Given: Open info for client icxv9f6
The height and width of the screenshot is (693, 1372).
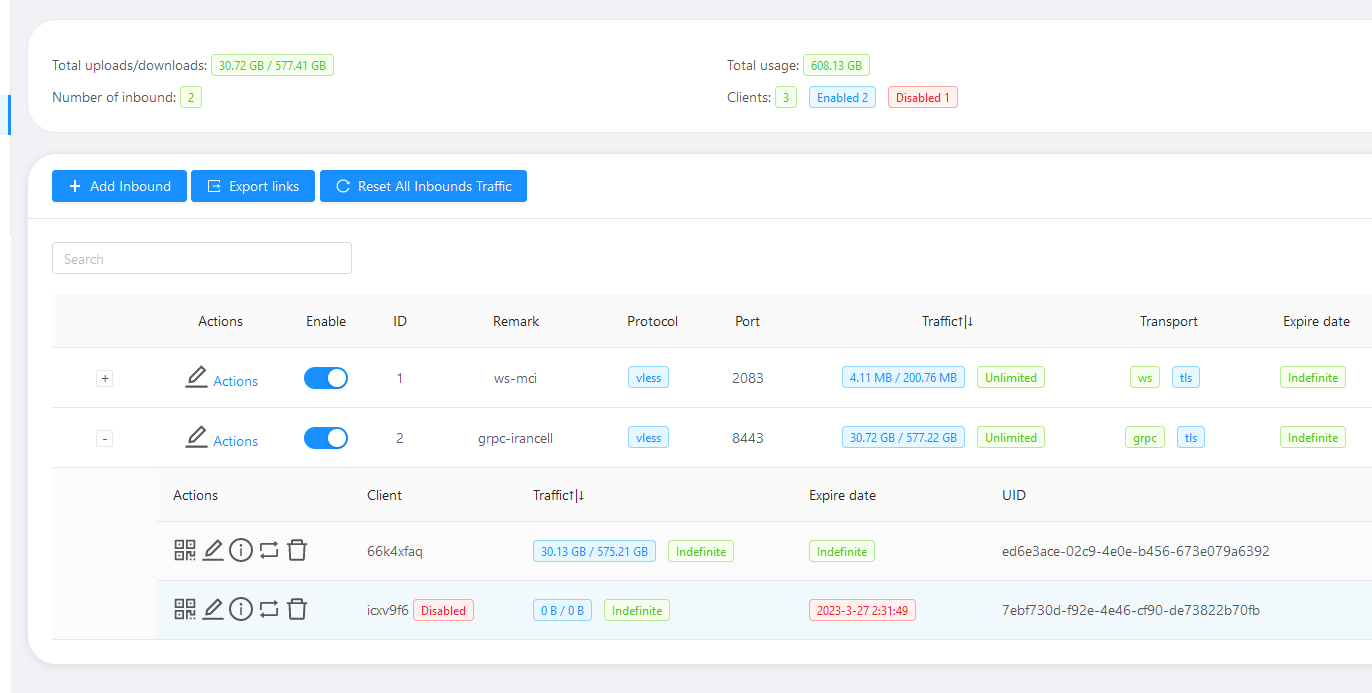Looking at the screenshot, I should tap(241, 609).
